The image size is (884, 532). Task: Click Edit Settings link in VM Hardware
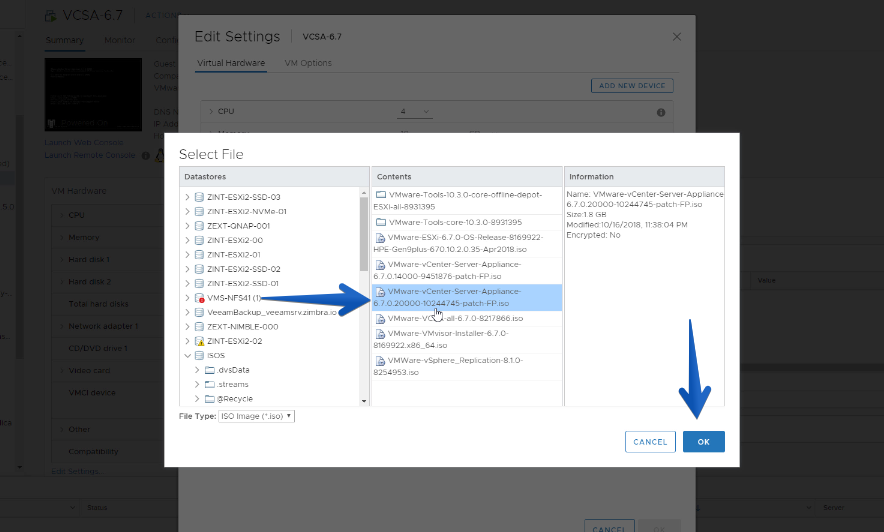tap(77, 471)
